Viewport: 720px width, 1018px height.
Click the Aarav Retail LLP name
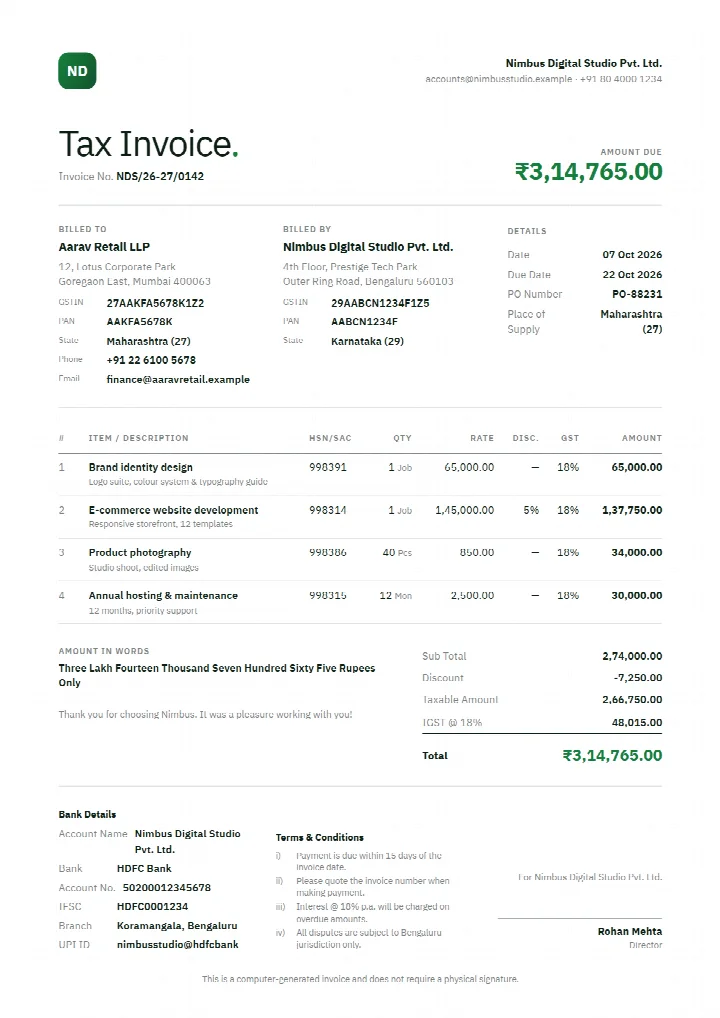[x=104, y=247]
